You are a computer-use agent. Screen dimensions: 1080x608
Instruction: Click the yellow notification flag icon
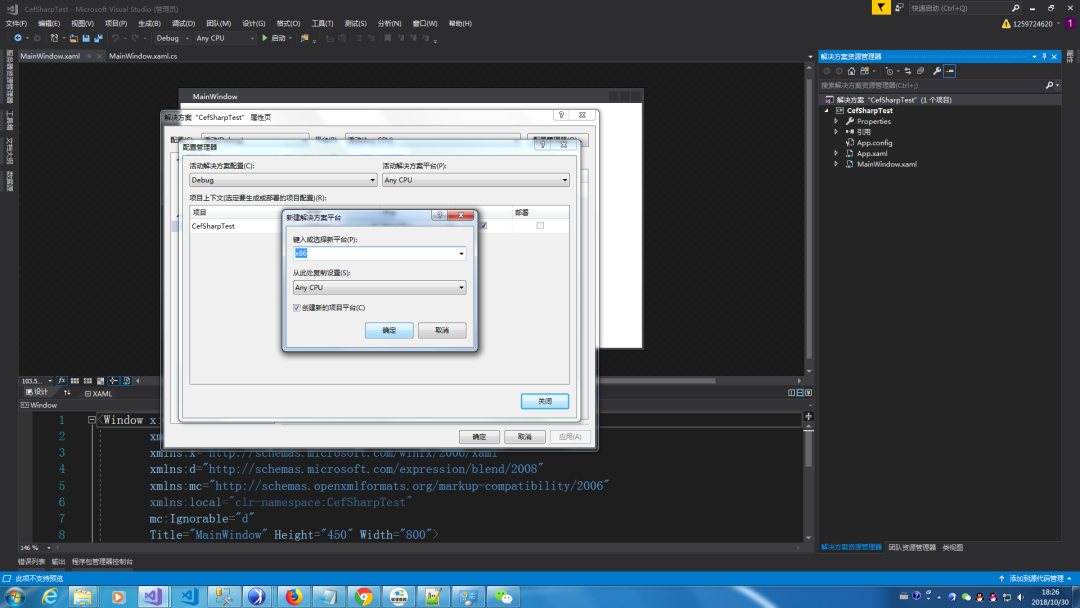(x=880, y=8)
